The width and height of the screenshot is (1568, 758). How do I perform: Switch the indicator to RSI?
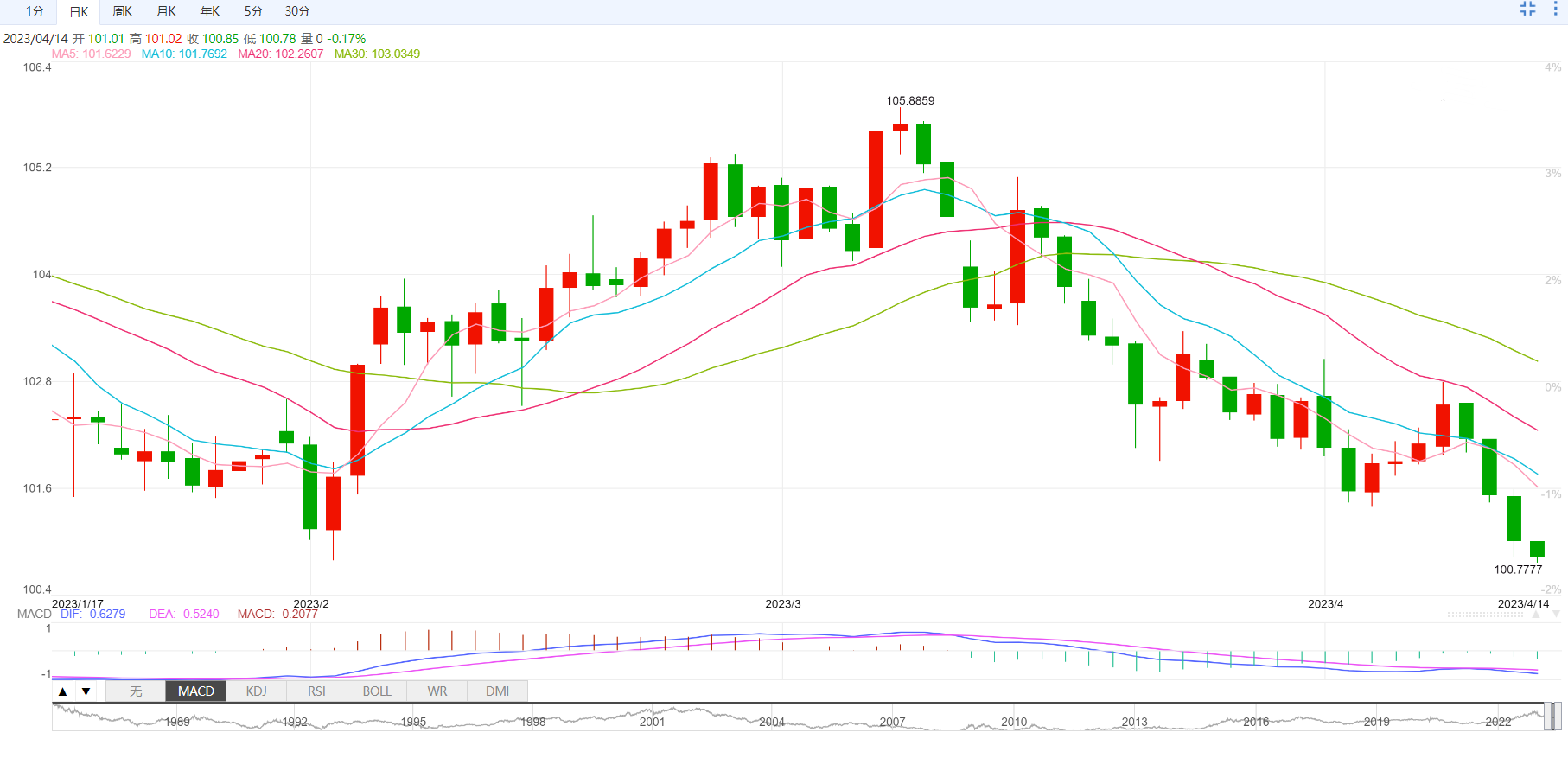point(316,691)
